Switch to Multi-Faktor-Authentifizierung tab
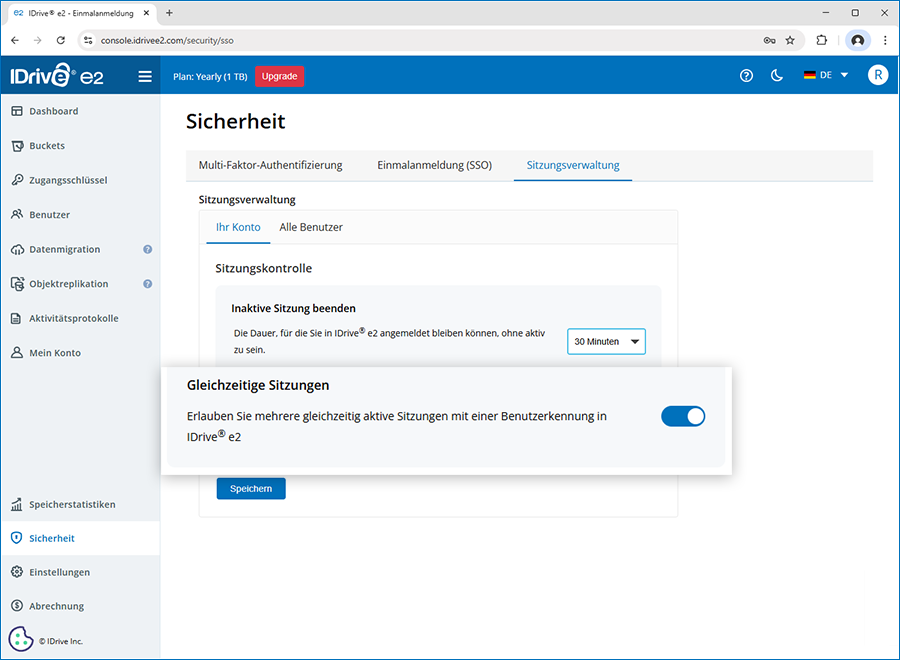This screenshot has width=900, height=660. click(x=271, y=165)
